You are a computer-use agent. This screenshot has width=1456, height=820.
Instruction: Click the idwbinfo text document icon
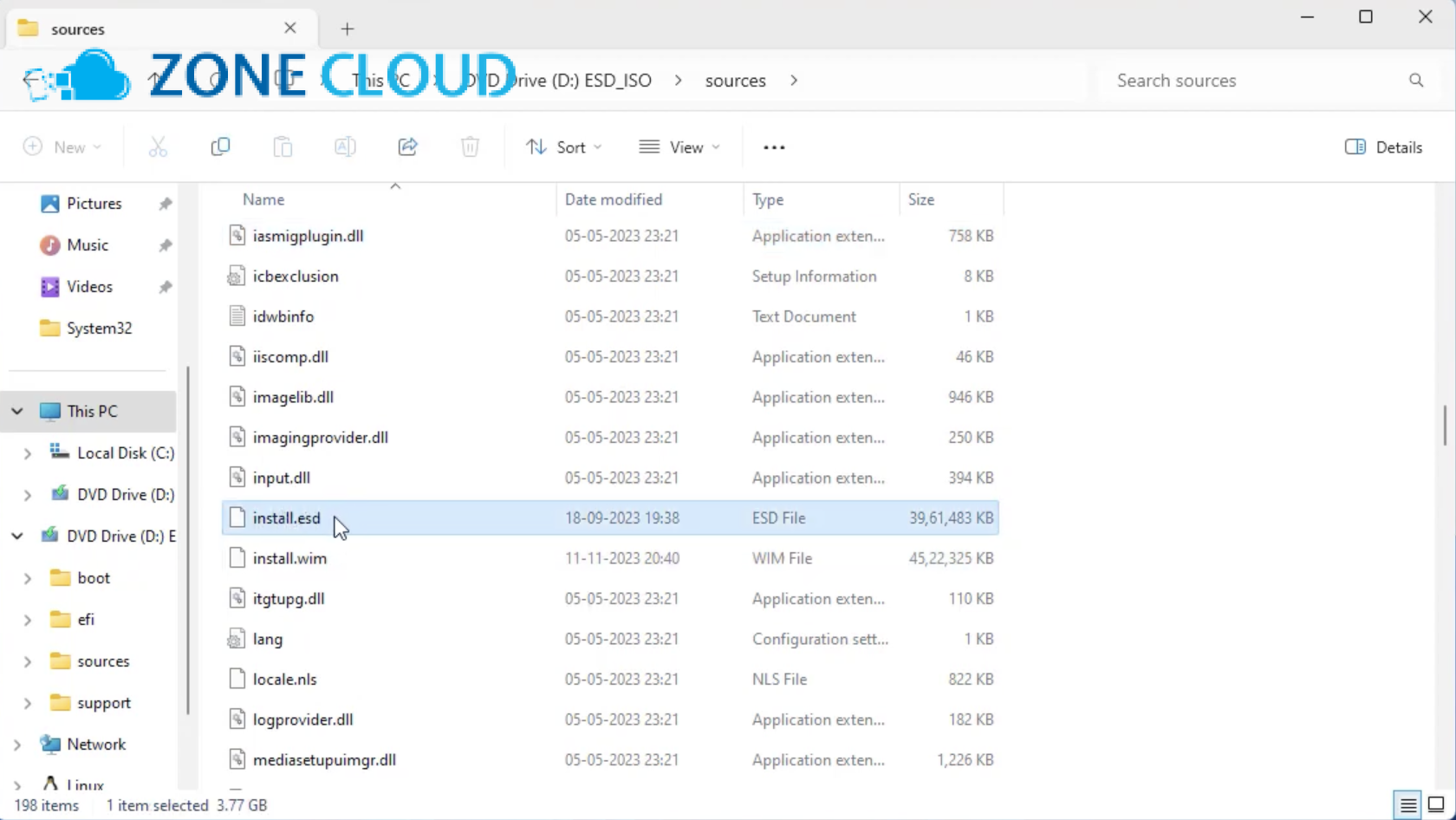(237, 316)
